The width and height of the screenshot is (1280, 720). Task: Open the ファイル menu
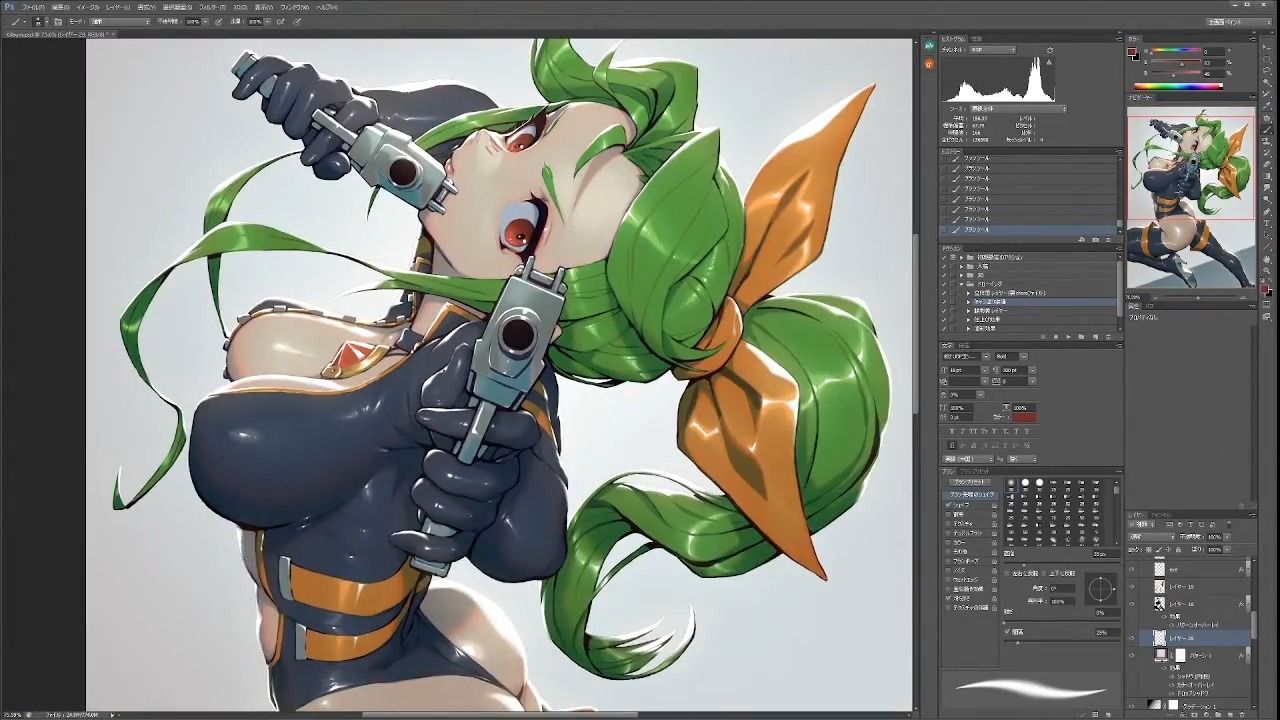[x=33, y=6]
